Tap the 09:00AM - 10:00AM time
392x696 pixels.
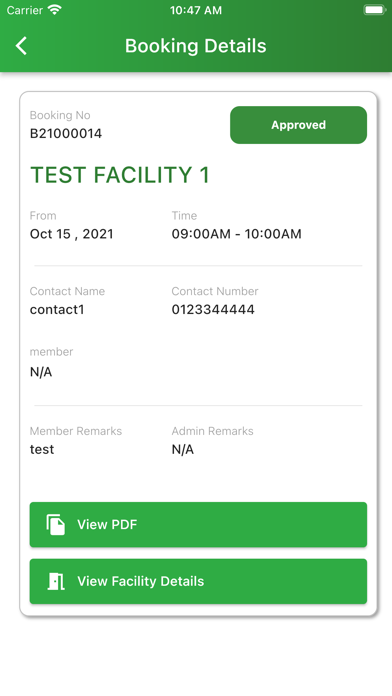237,234
